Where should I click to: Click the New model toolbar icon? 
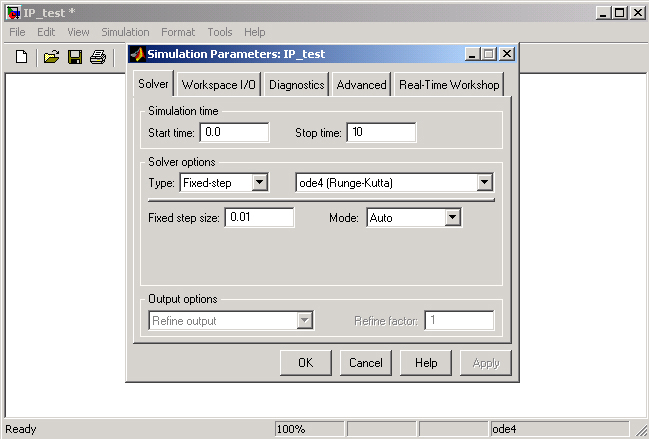(x=21, y=57)
